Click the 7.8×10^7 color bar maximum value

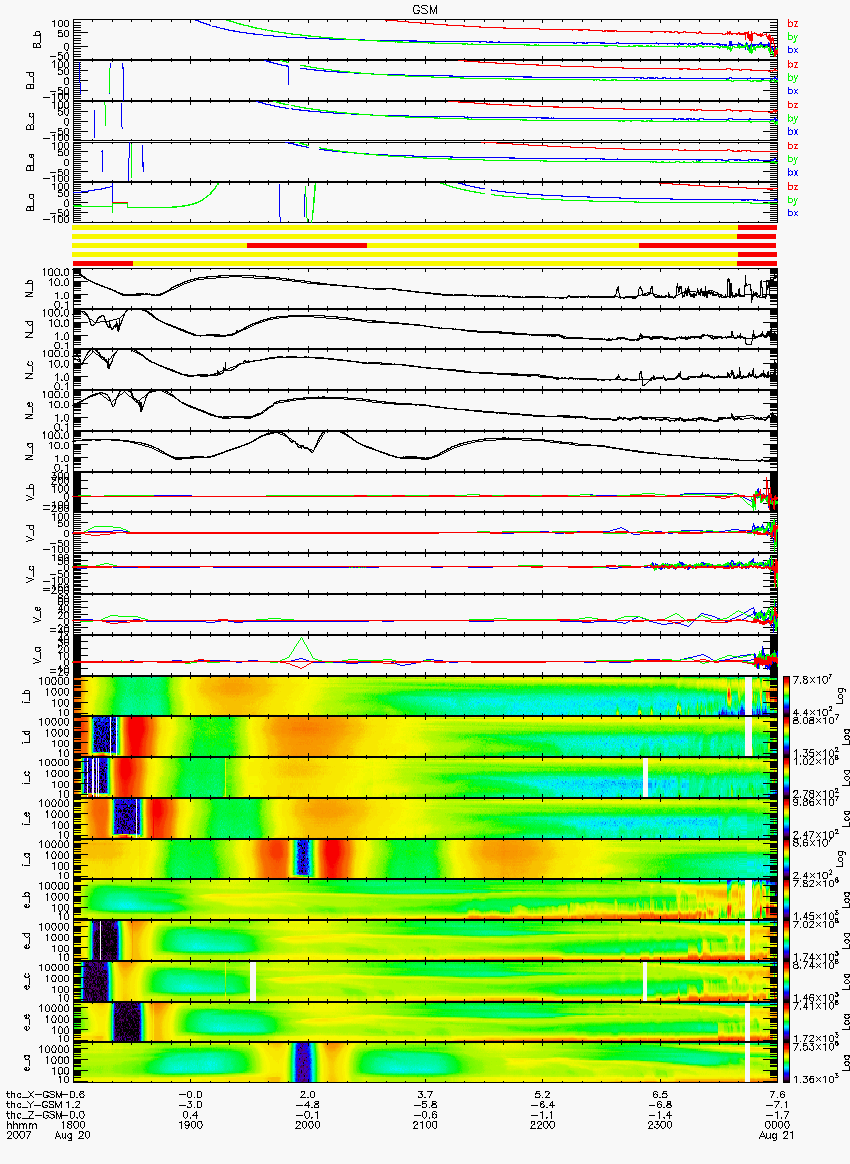[x=810, y=681]
